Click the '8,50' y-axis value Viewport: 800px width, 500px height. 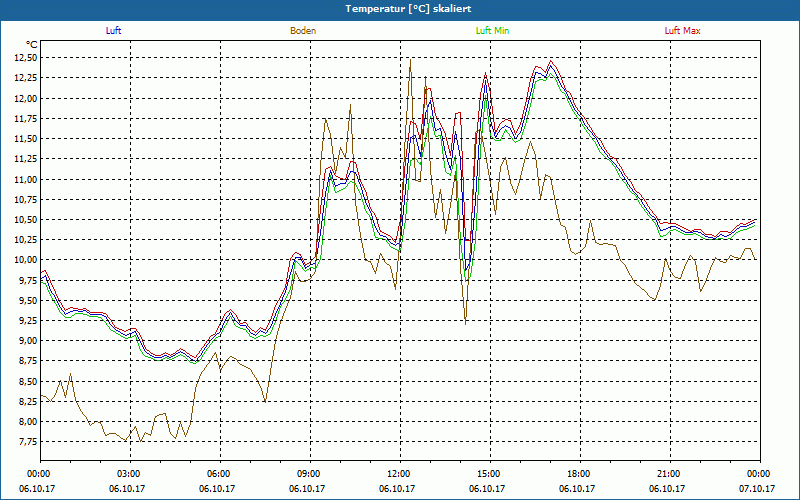28,382
